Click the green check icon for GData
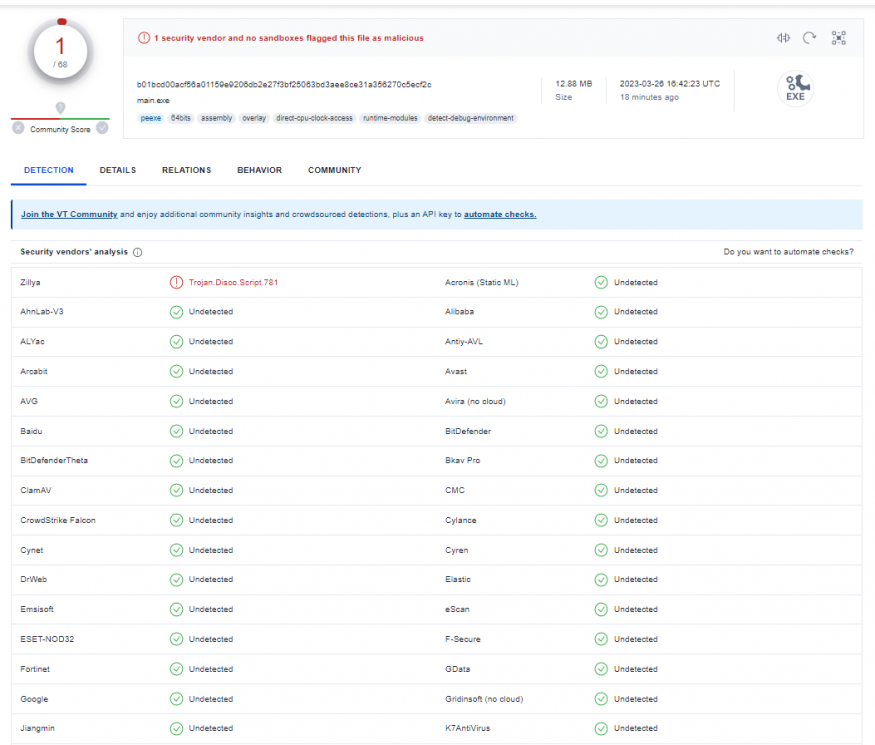 (x=601, y=669)
